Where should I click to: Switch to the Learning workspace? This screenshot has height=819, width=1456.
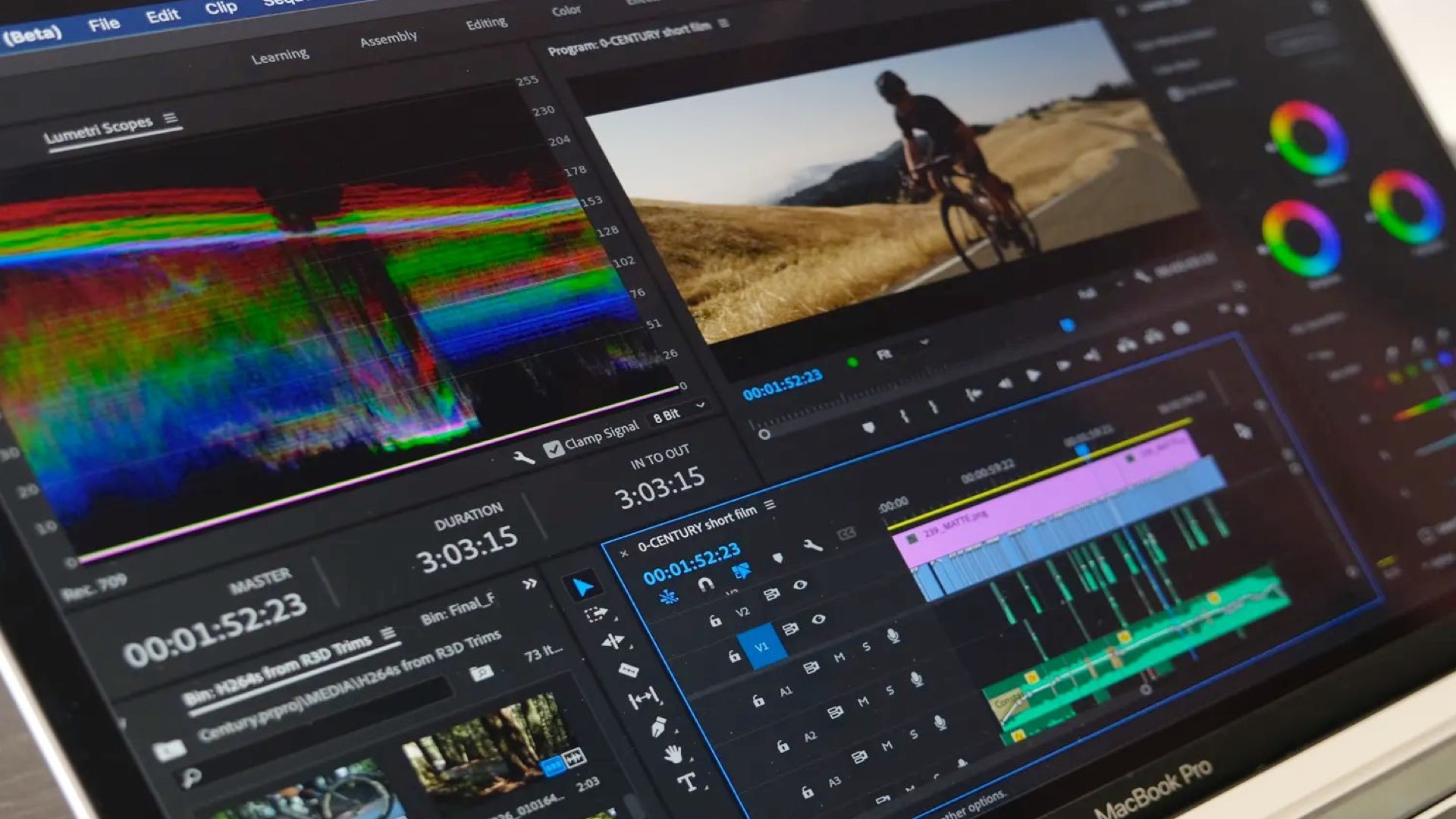280,56
